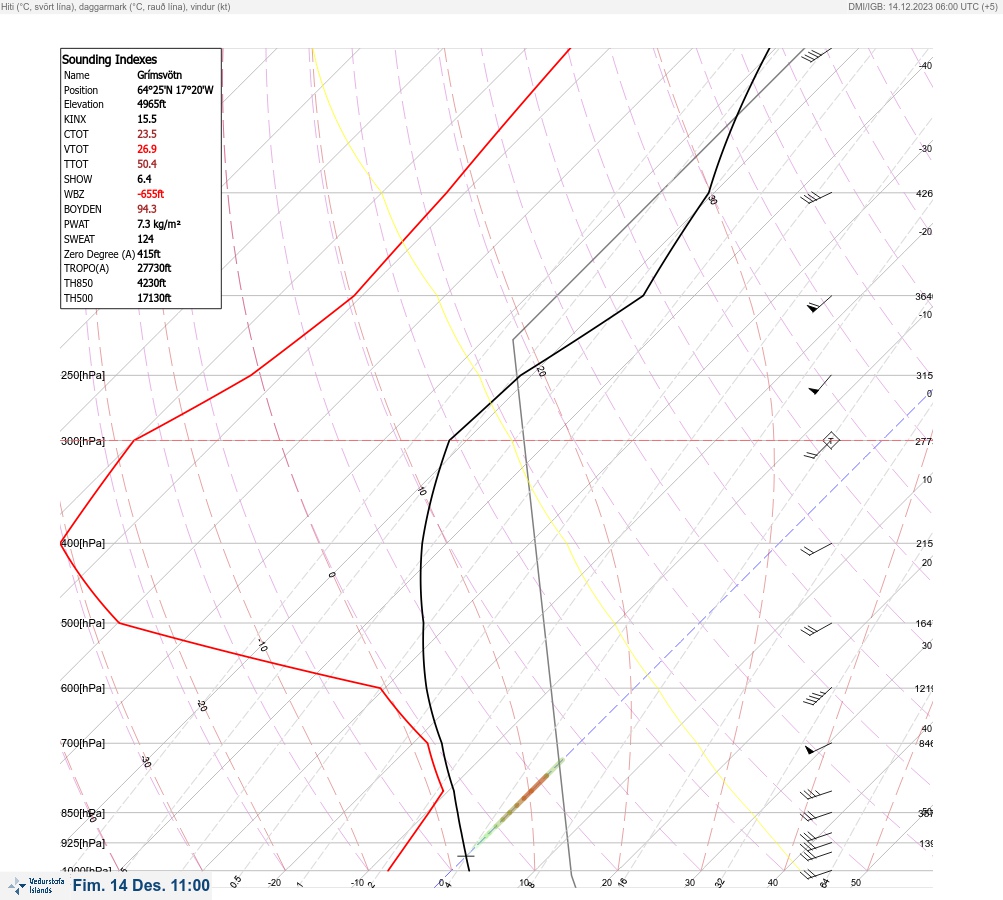Select the wind barb at the 400 hPa level
1003x900 pixels.
point(816,549)
